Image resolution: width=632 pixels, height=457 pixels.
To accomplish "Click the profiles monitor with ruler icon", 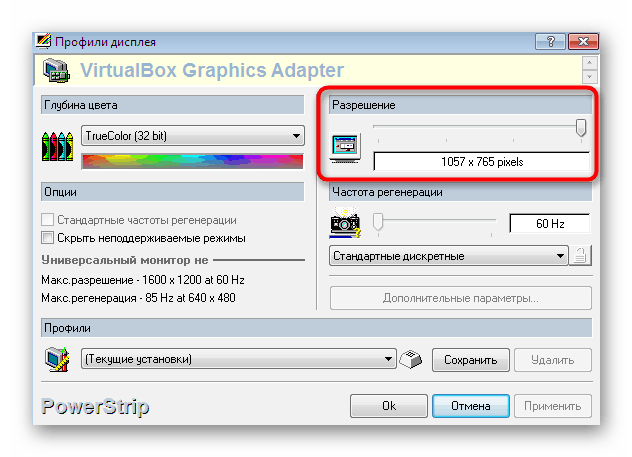I will (x=57, y=359).
